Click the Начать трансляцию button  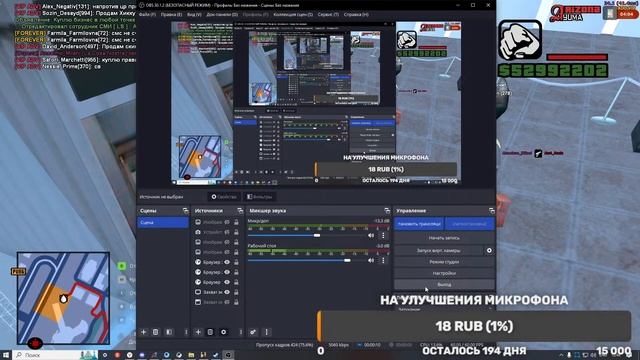[x=419, y=224]
